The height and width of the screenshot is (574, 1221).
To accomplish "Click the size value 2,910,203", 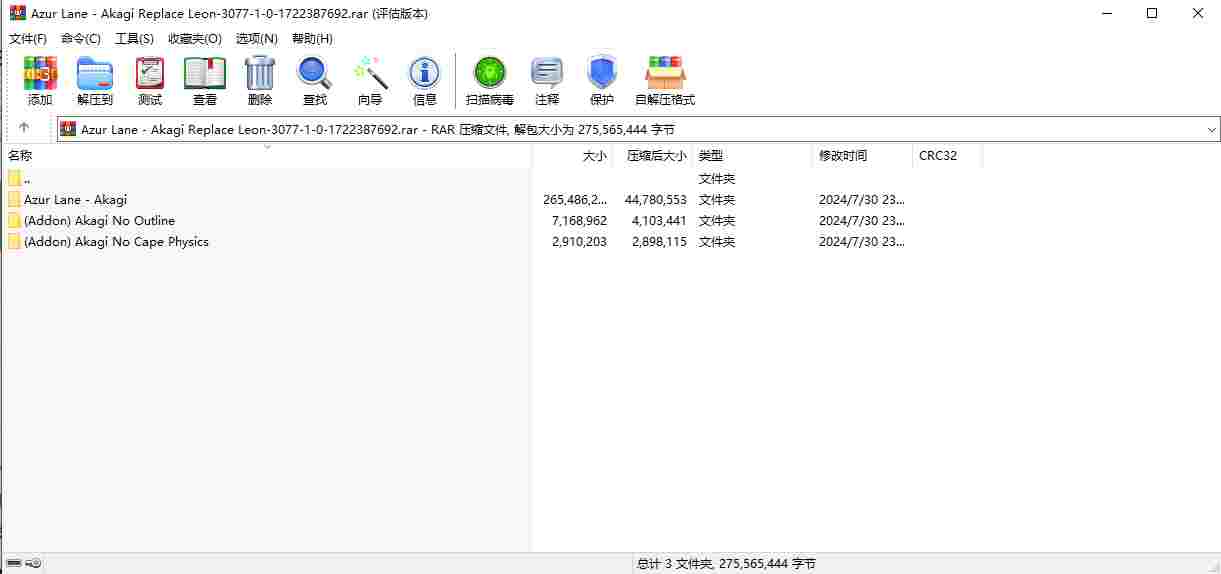I will click(579, 241).
